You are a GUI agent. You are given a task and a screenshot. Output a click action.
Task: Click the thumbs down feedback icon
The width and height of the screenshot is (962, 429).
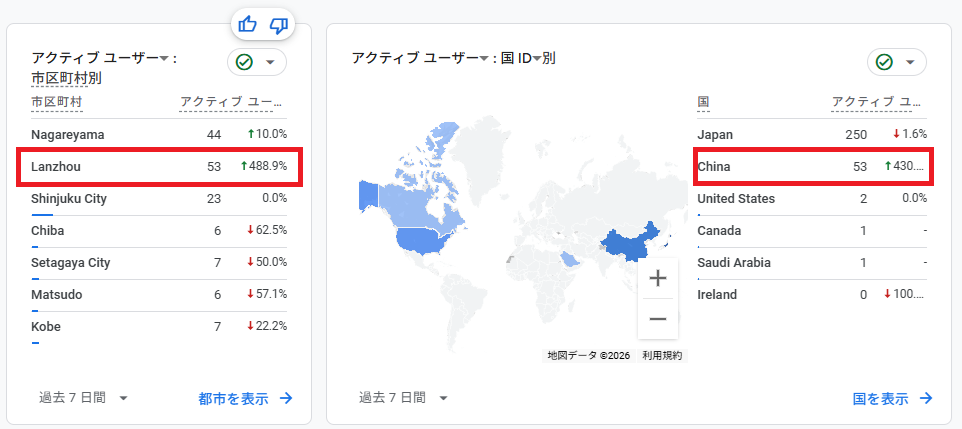[x=279, y=25]
